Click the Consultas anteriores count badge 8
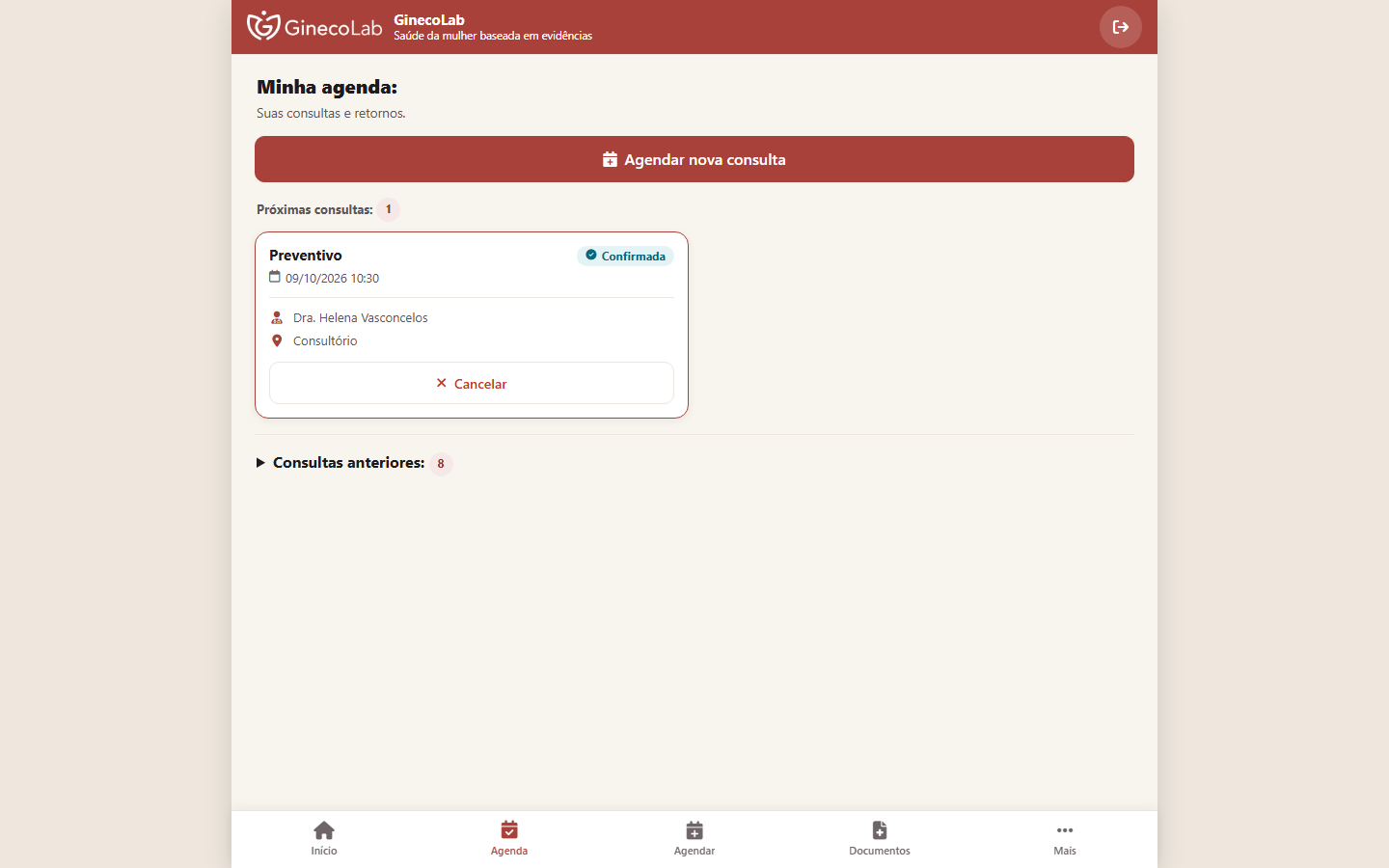 coord(441,464)
